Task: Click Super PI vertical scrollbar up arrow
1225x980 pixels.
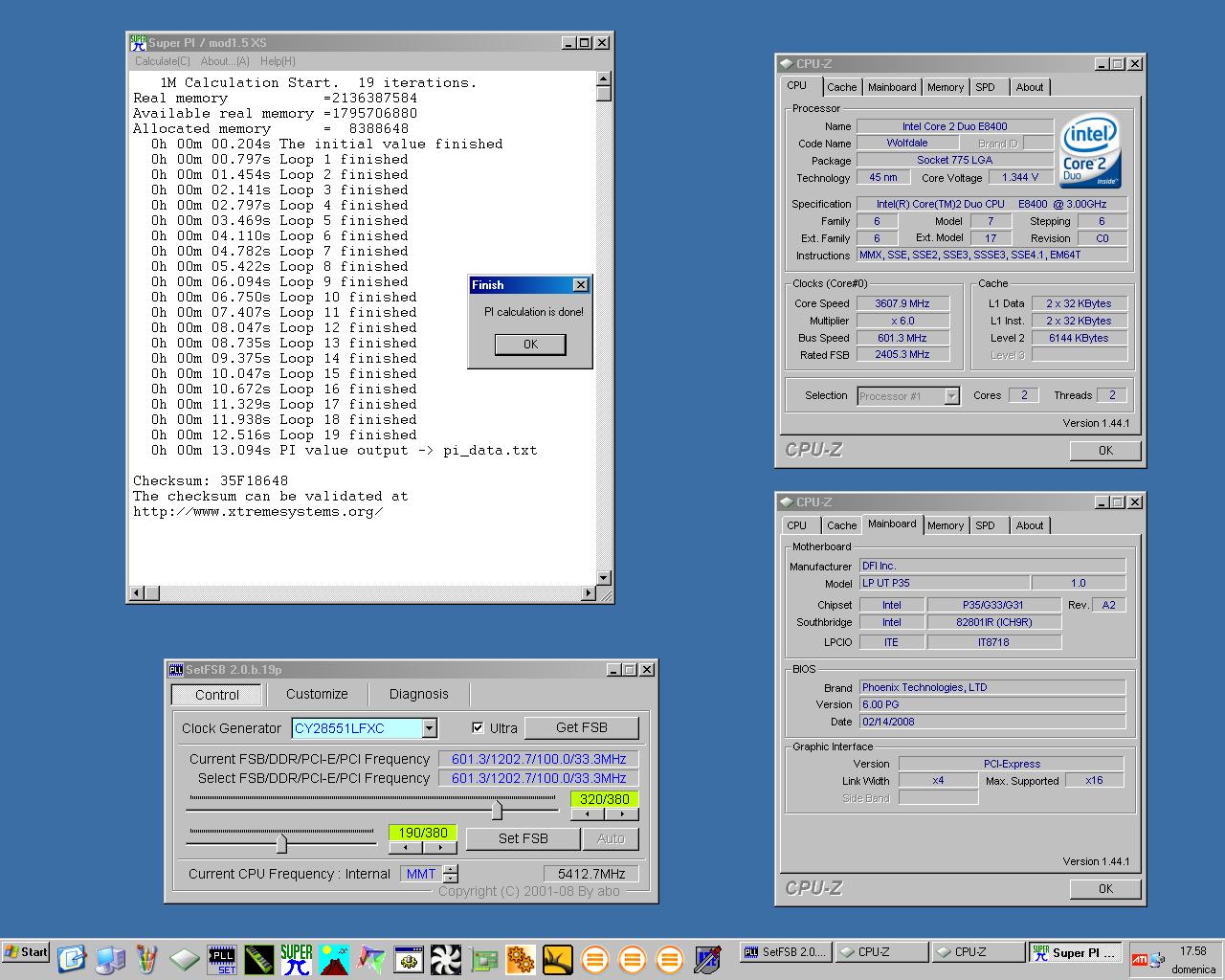Action: pos(603,78)
